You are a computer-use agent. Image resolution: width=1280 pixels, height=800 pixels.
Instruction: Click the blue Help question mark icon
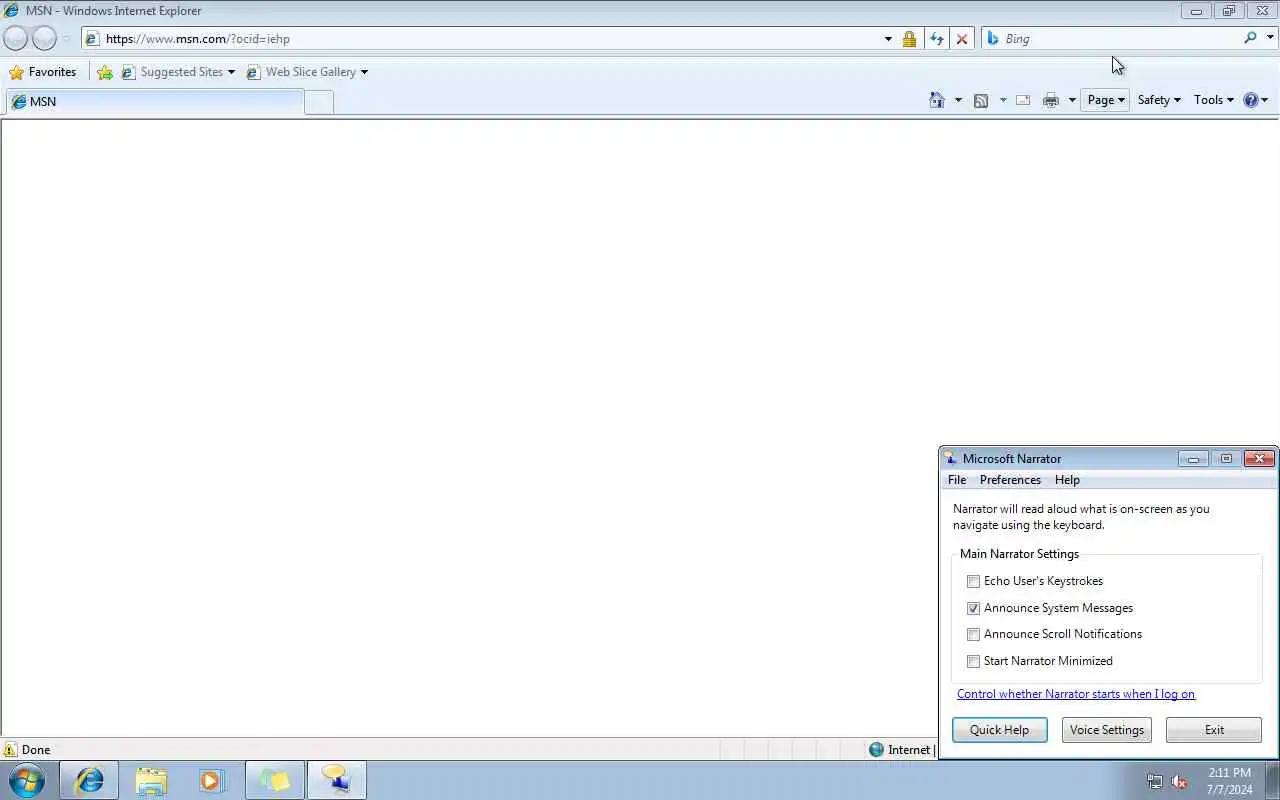pyautogui.click(x=1250, y=100)
